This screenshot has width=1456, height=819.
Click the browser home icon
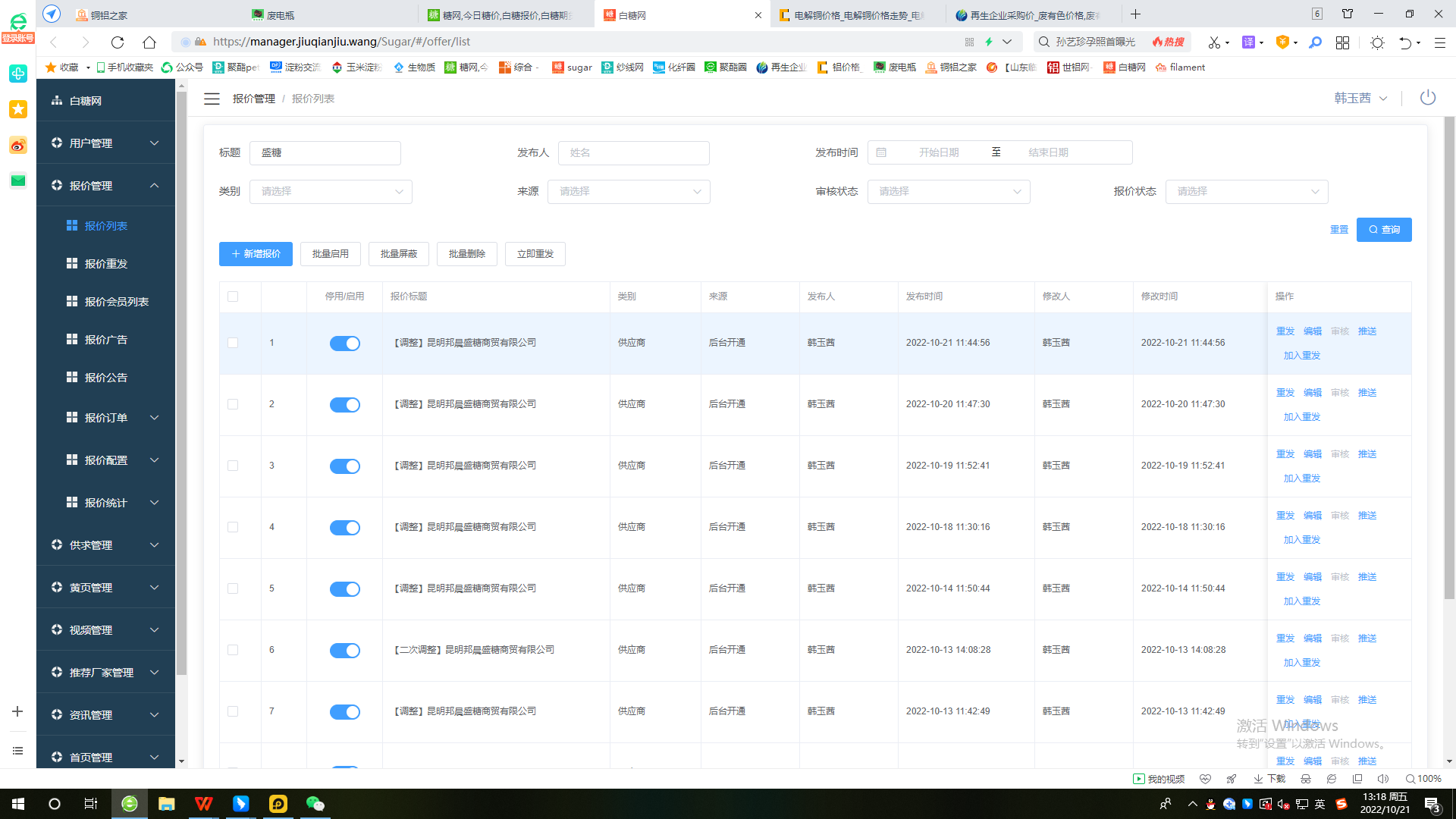coord(149,42)
